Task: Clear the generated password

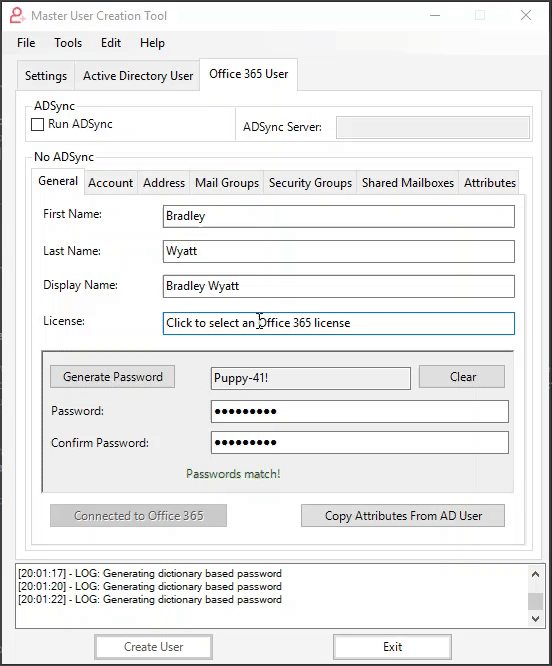Action: click(462, 377)
